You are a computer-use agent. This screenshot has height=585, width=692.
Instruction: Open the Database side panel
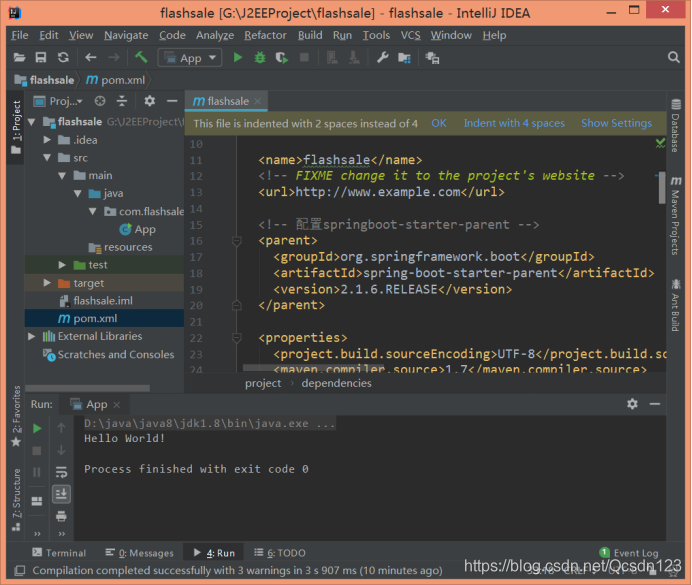pyautogui.click(x=676, y=126)
